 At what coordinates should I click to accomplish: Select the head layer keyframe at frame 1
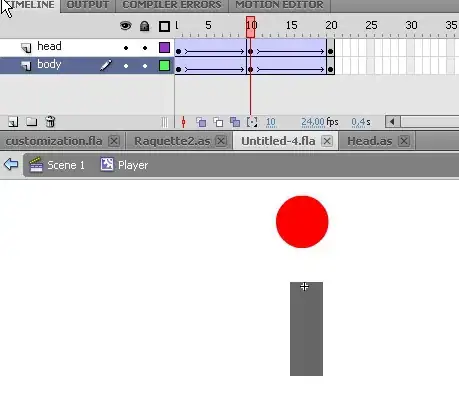(178, 51)
